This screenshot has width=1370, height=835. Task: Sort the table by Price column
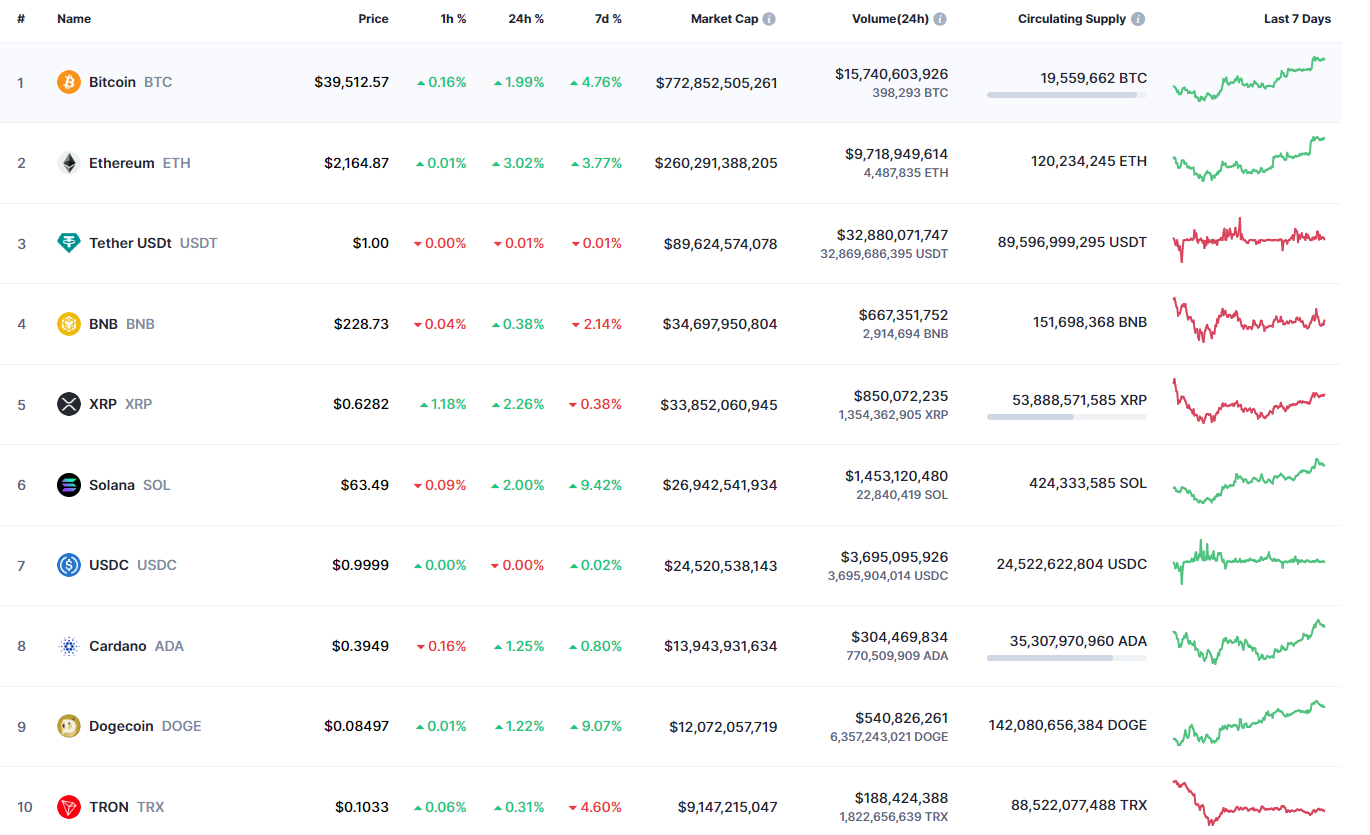point(373,19)
